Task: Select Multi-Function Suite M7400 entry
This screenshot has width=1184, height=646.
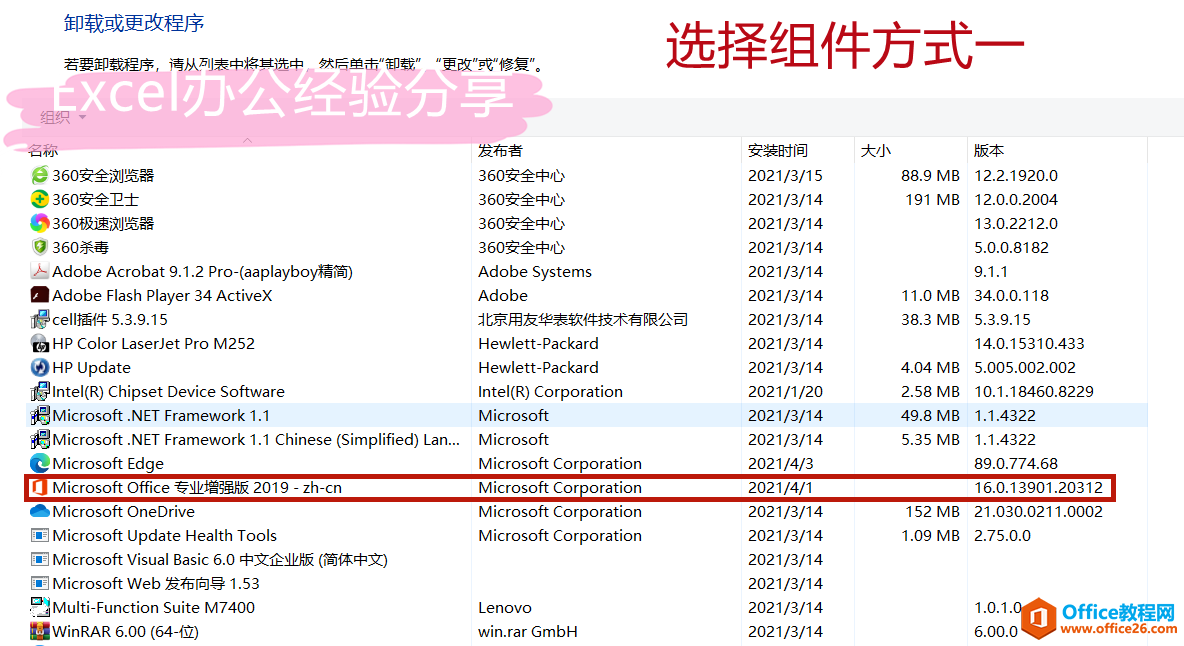Action: [x=153, y=608]
